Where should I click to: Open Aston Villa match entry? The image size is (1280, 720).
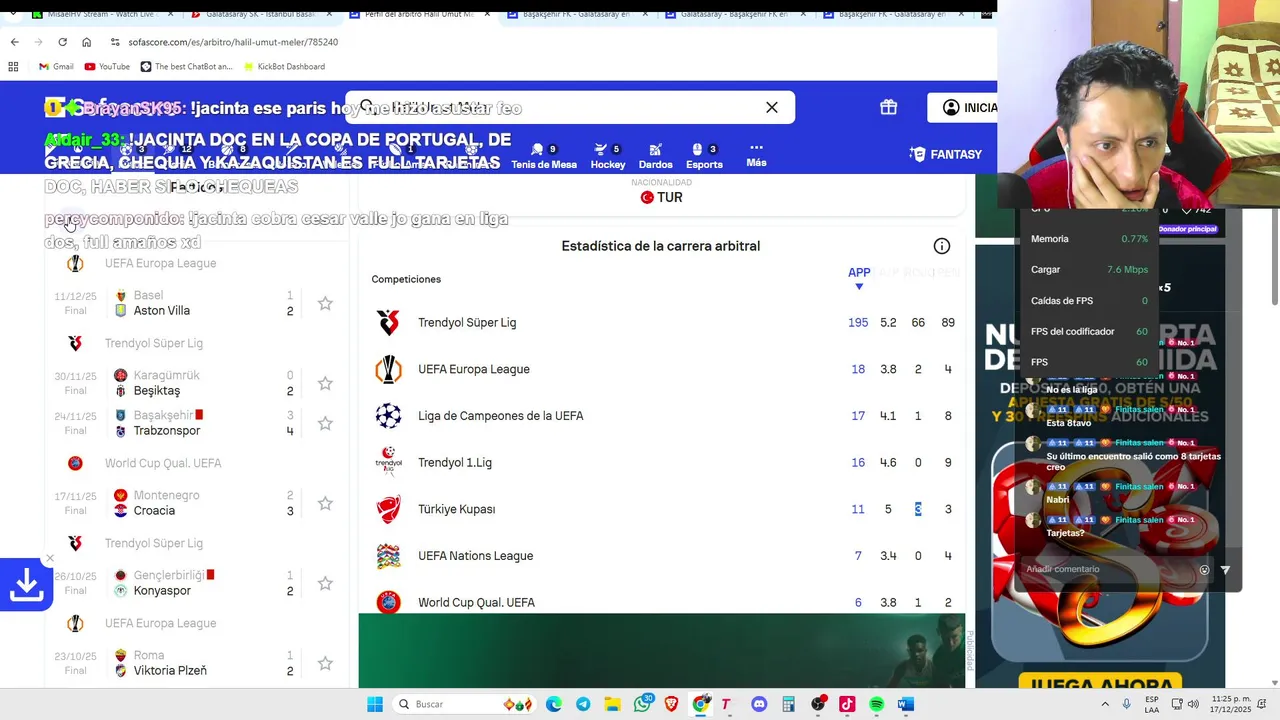point(162,311)
